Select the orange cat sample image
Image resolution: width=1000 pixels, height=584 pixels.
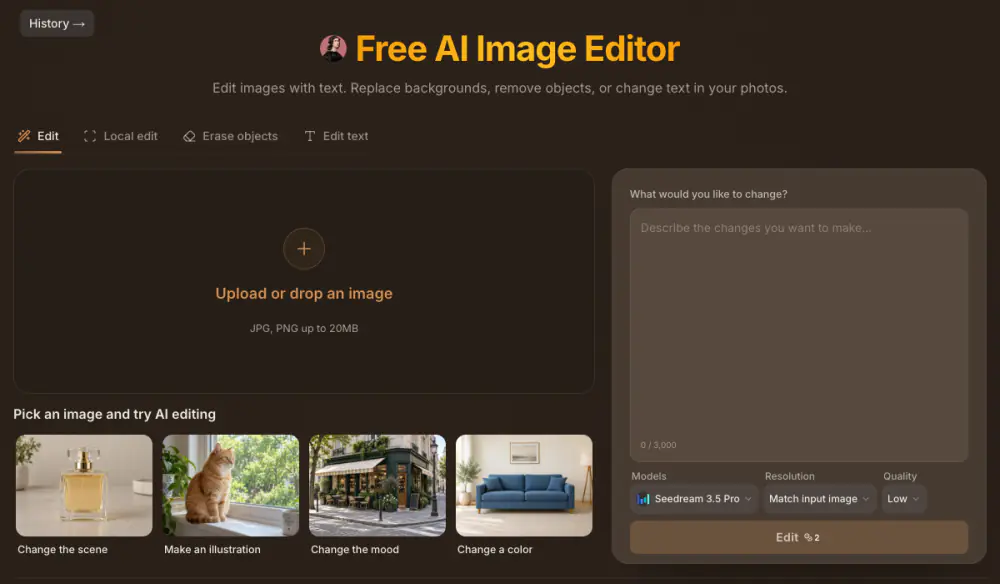[231, 486]
